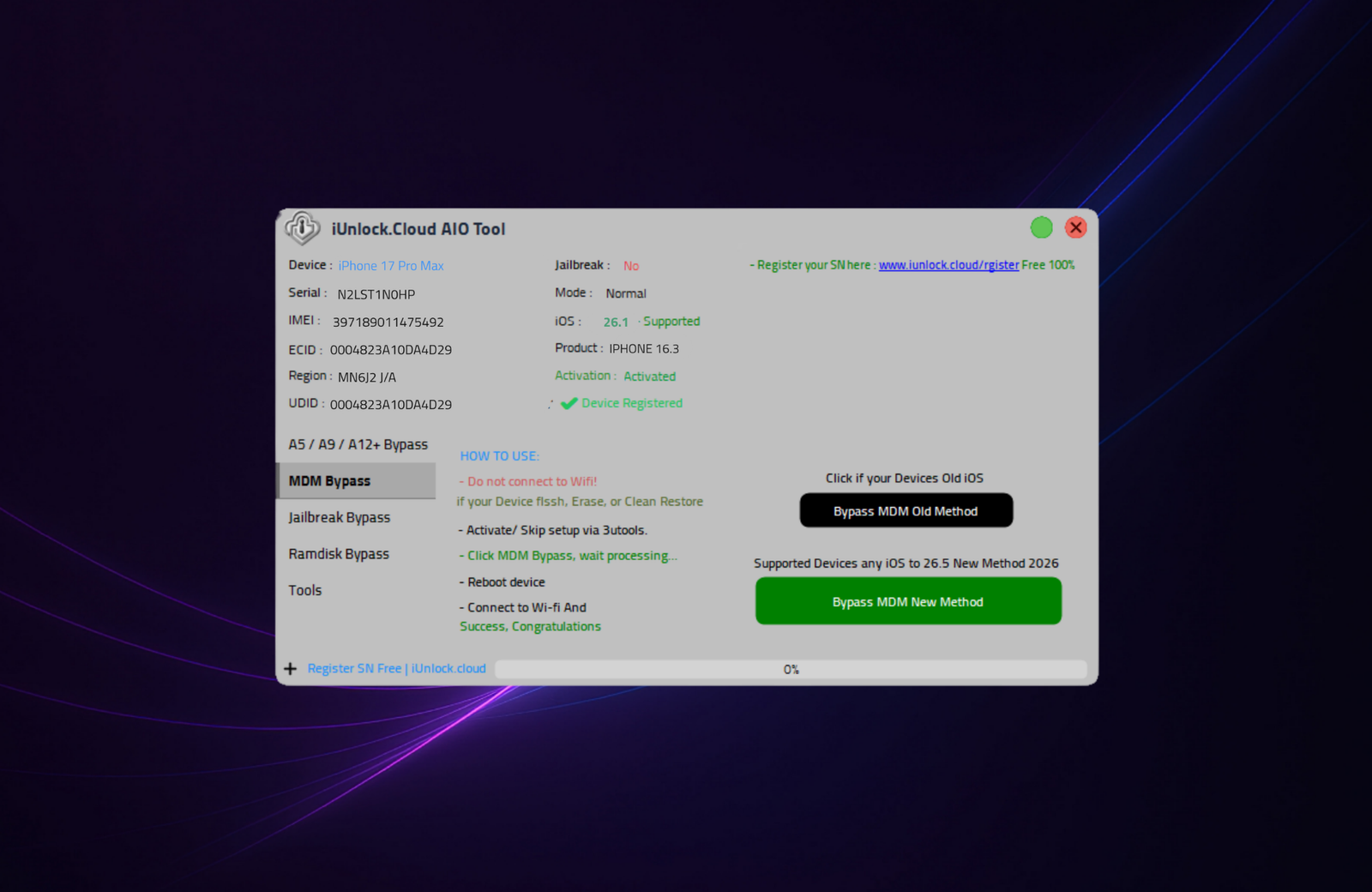Open the A5 / A9 / A12+ Bypass tab
Viewport: 1372px width, 892px height.
(358, 444)
